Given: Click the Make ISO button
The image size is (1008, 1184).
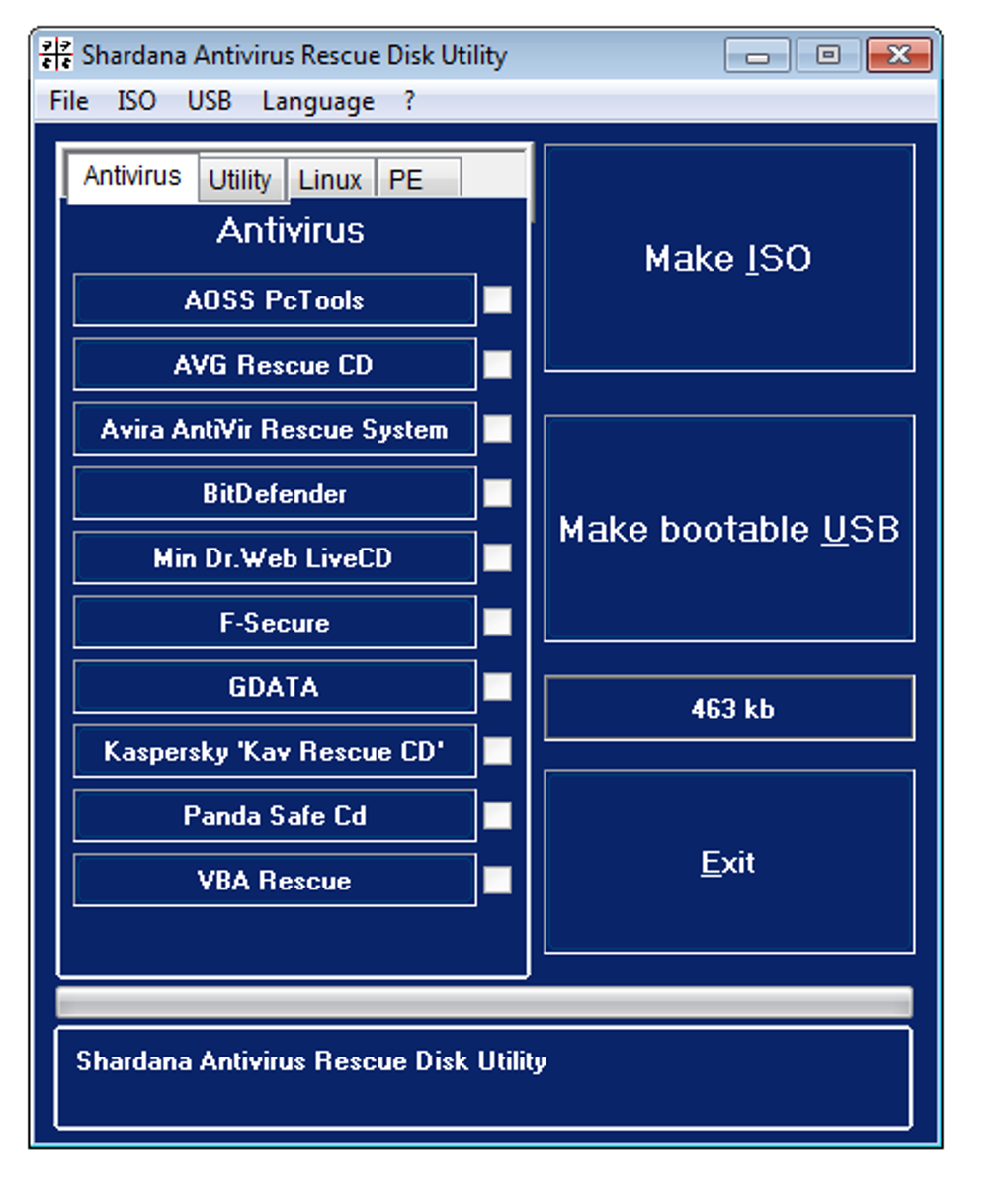Looking at the screenshot, I should 729,258.
